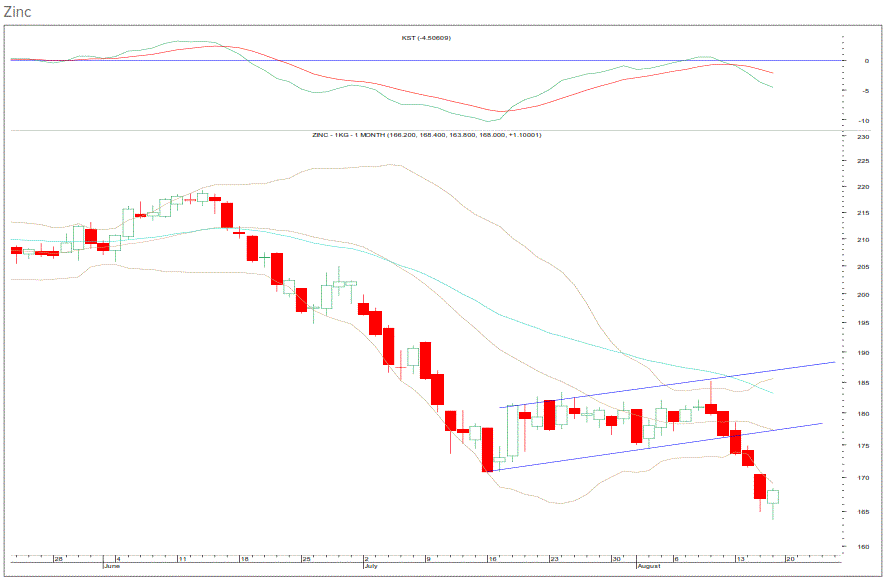
Task: Select the 180 price axis label
Action: point(863,414)
